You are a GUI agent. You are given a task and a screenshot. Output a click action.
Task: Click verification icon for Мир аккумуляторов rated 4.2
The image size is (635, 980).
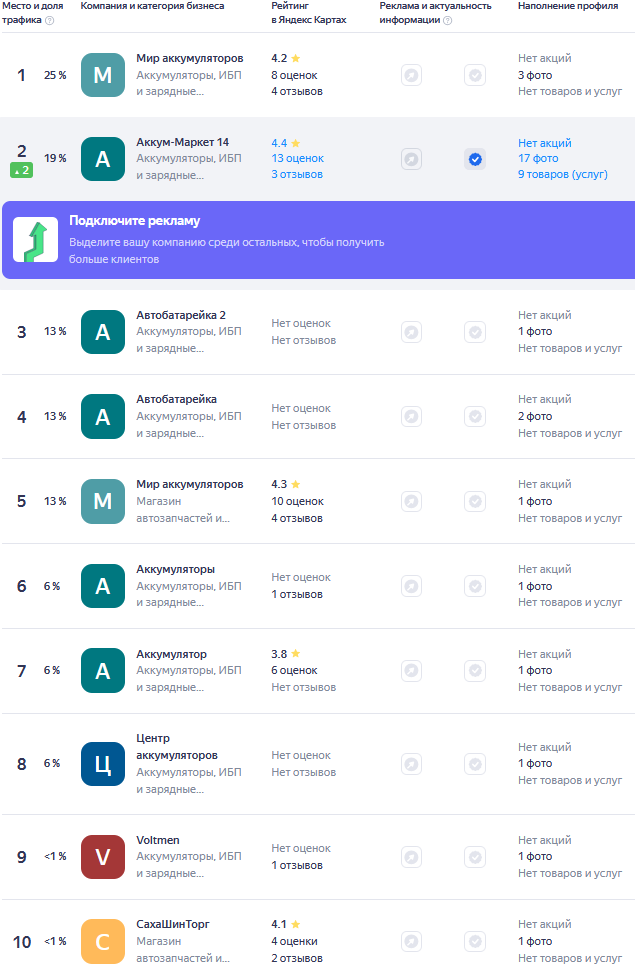[x=475, y=76]
